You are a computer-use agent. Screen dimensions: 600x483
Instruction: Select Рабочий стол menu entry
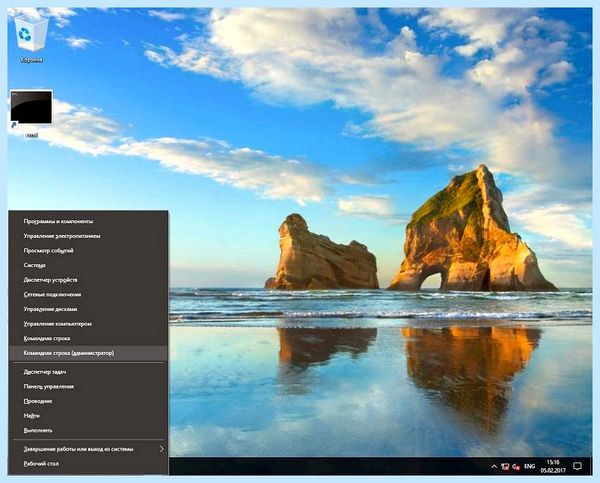(88, 463)
